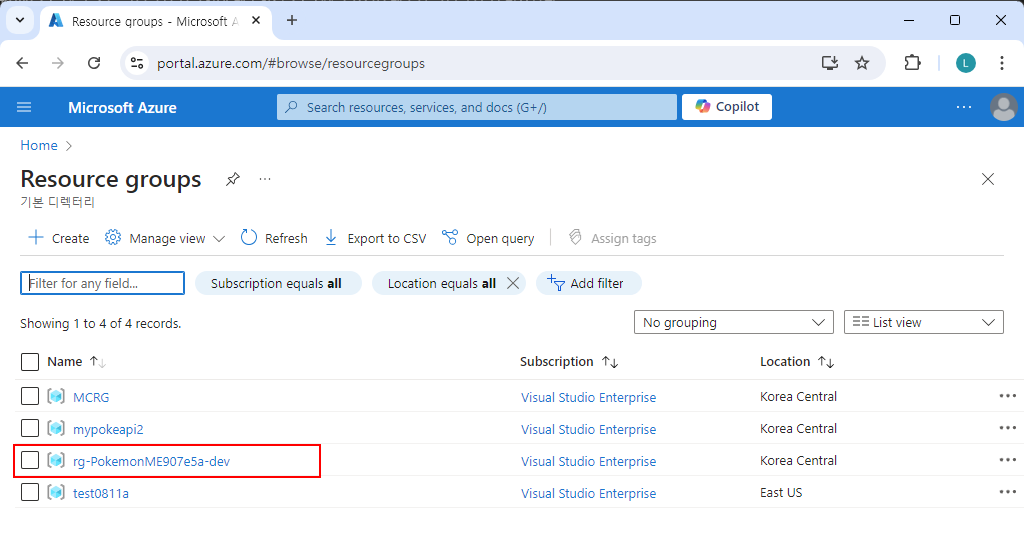Open the MCRG resource group link
1024x547 pixels.
pyautogui.click(x=91, y=397)
